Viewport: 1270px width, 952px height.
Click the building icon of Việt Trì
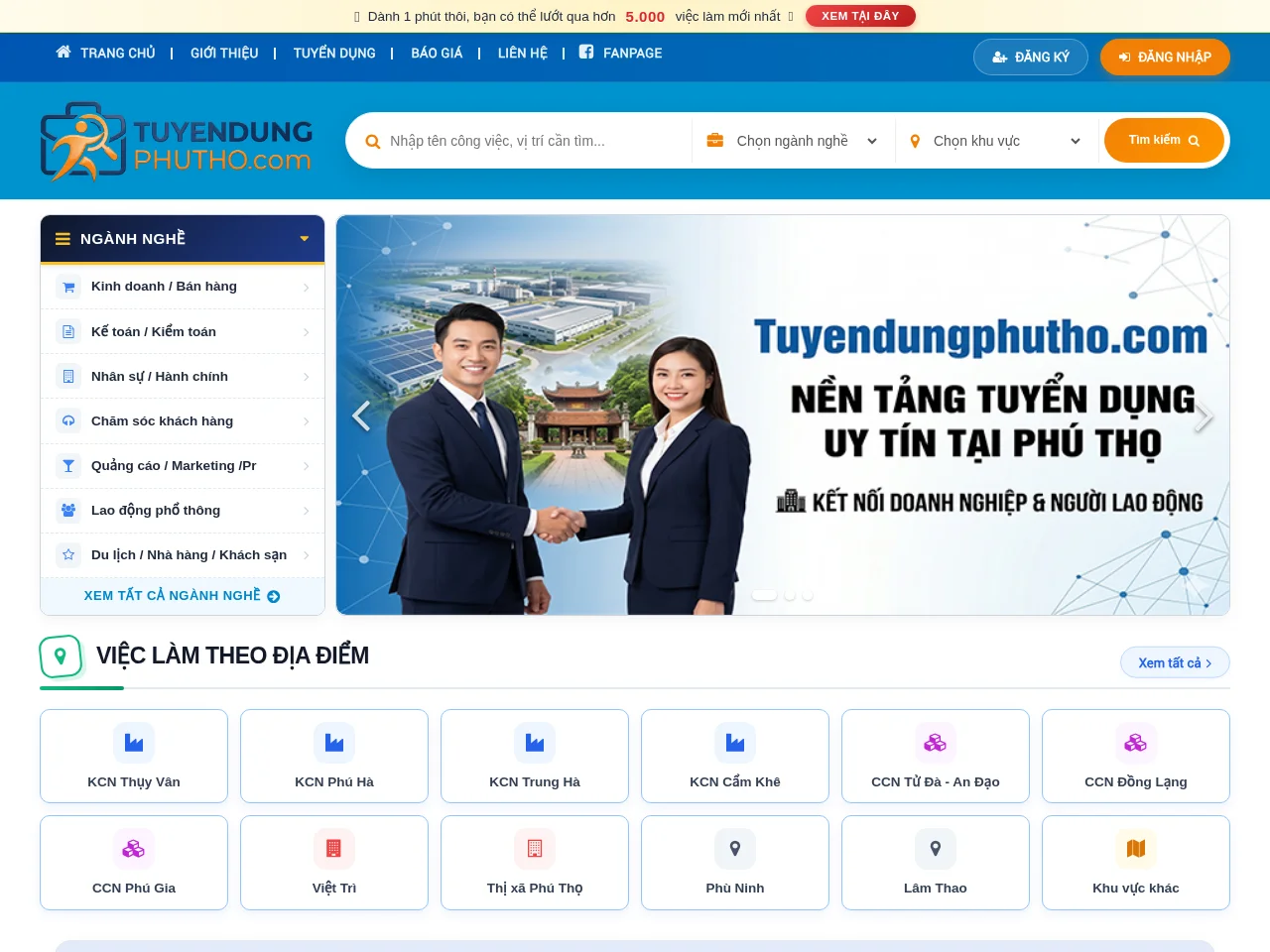tap(334, 849)
